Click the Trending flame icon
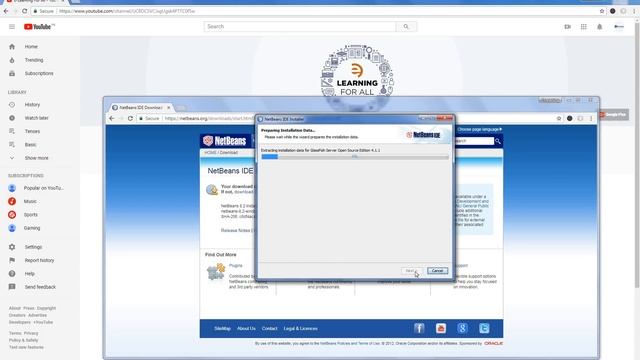This screenshot has width=640, height=360. click(x=12, y=60)
